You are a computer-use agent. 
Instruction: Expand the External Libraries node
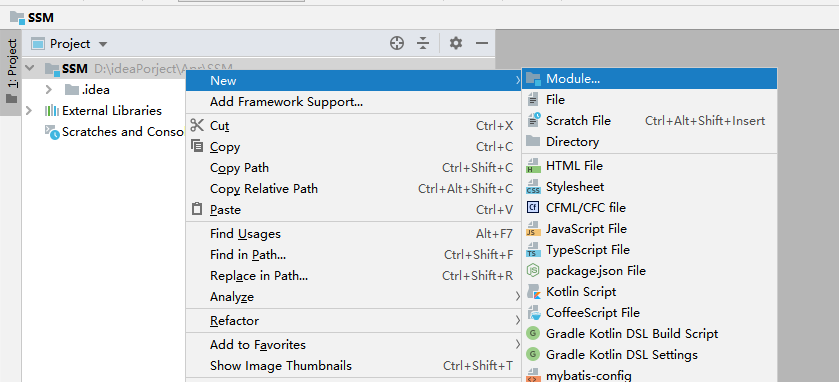29,111
